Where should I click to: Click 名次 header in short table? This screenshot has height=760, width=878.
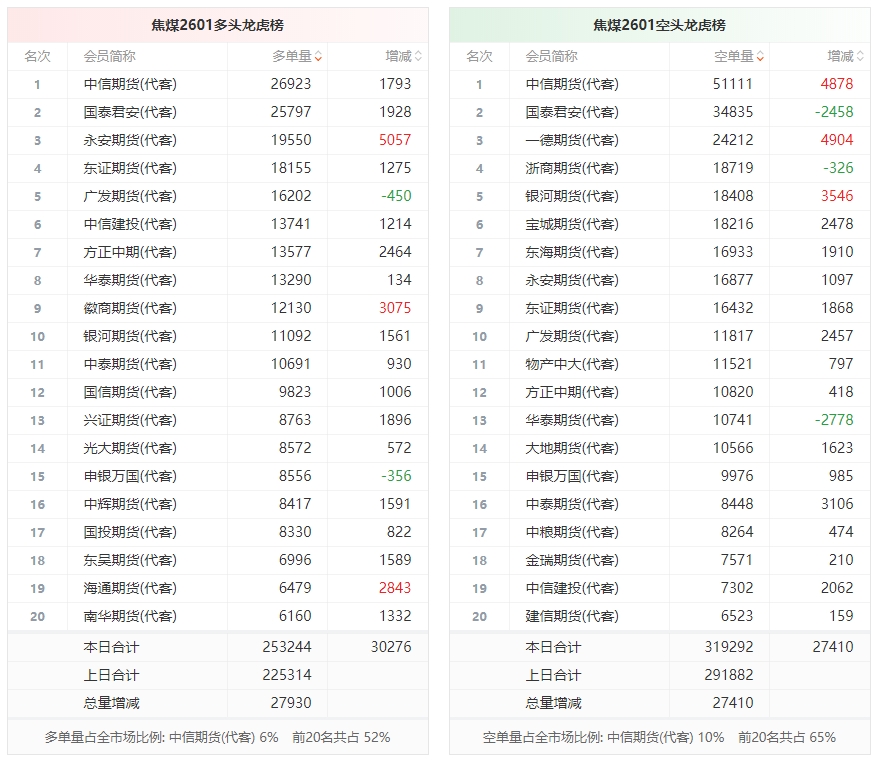[x=479, y=57]
